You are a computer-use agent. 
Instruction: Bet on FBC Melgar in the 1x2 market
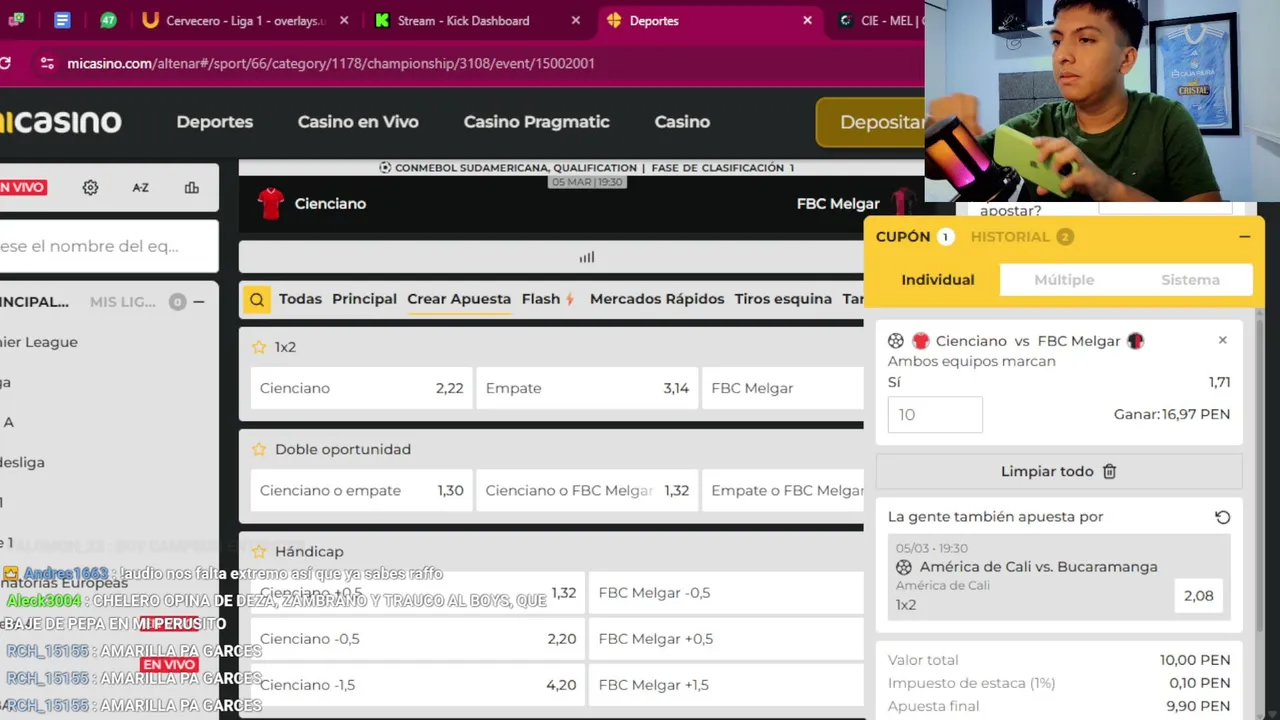click(x=785, y=388)
